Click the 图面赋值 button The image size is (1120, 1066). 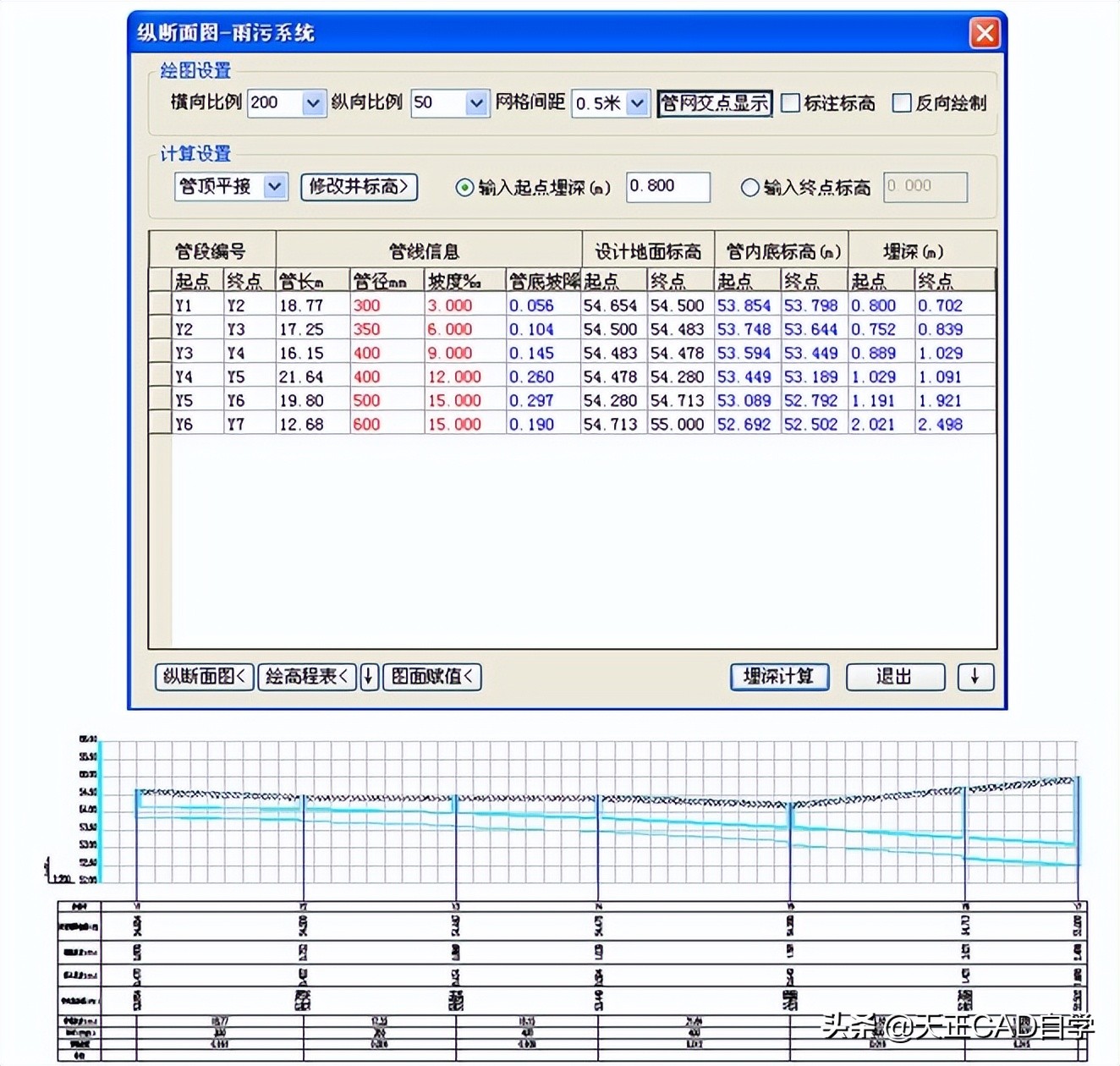(431, 677)
